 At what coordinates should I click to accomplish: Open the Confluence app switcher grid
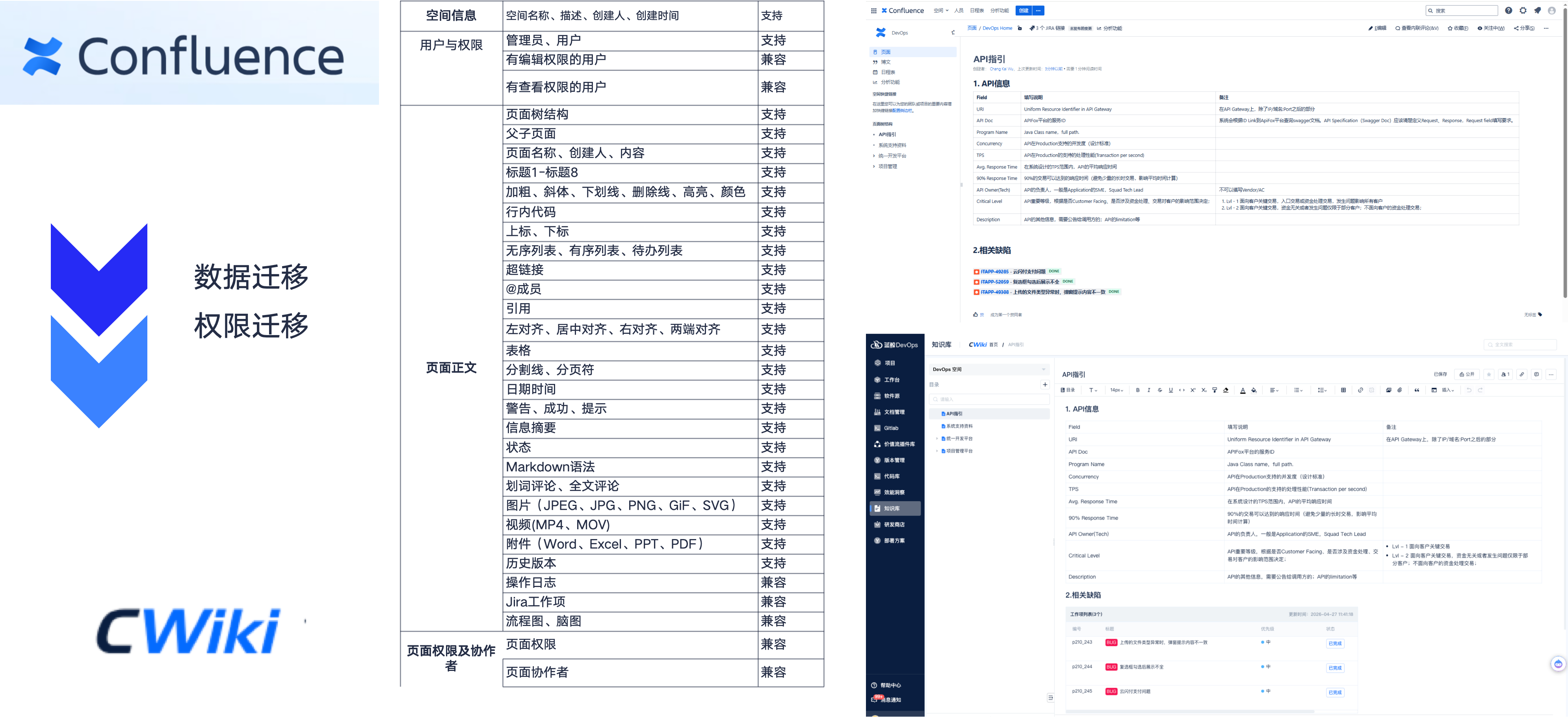click(x=873, y=10)
